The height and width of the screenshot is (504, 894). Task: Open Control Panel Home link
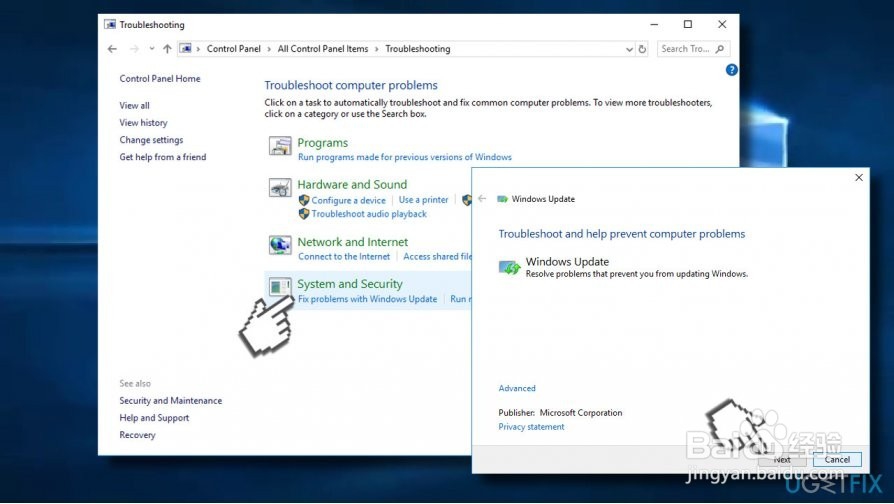click(160, 79)
